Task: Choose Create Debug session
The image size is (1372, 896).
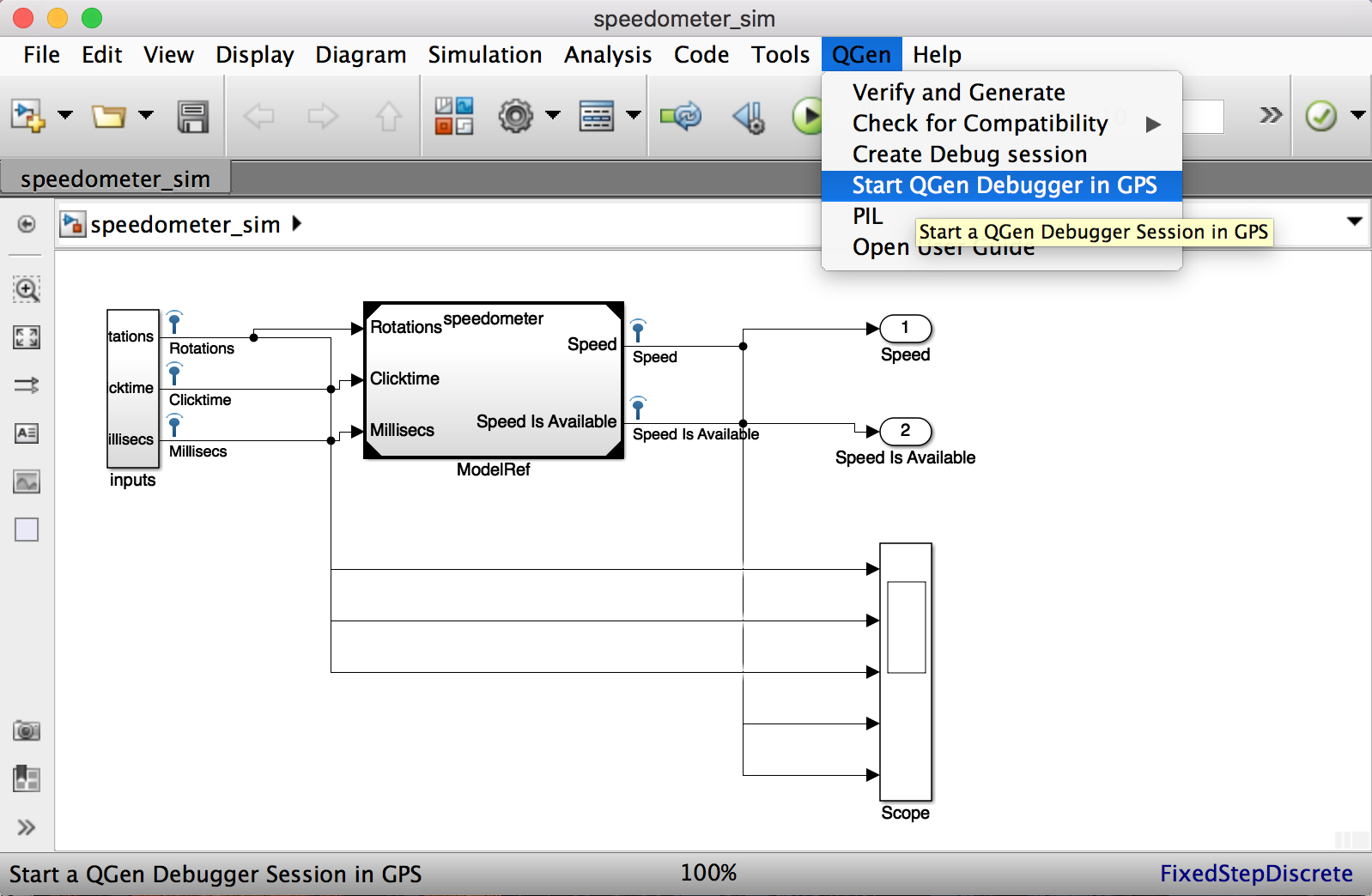Action: pos(1001,154)
